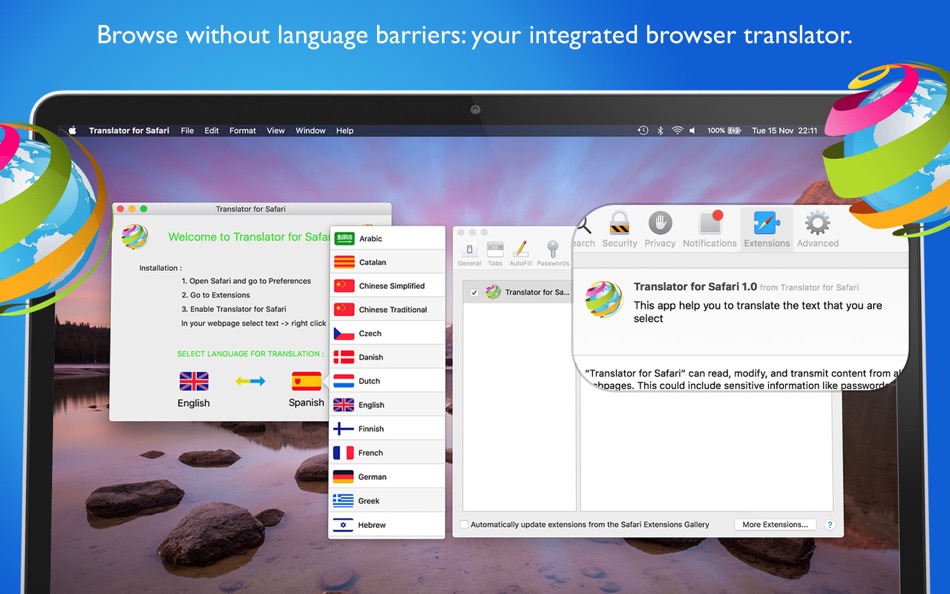Select Dutch from the language list
Screen dimensions: 950x594
[x=387, y=381]
